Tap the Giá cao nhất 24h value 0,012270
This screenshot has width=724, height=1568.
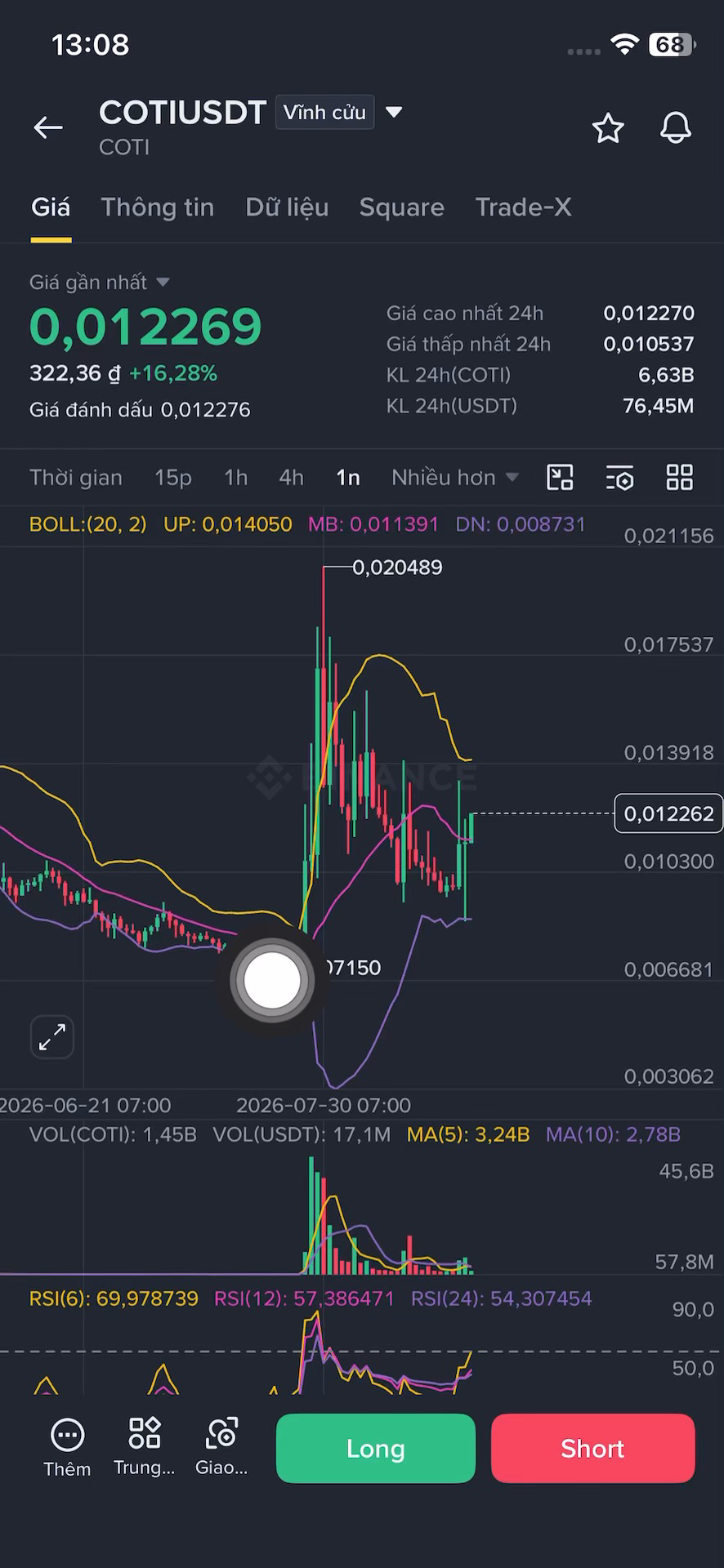pos(649,313)
